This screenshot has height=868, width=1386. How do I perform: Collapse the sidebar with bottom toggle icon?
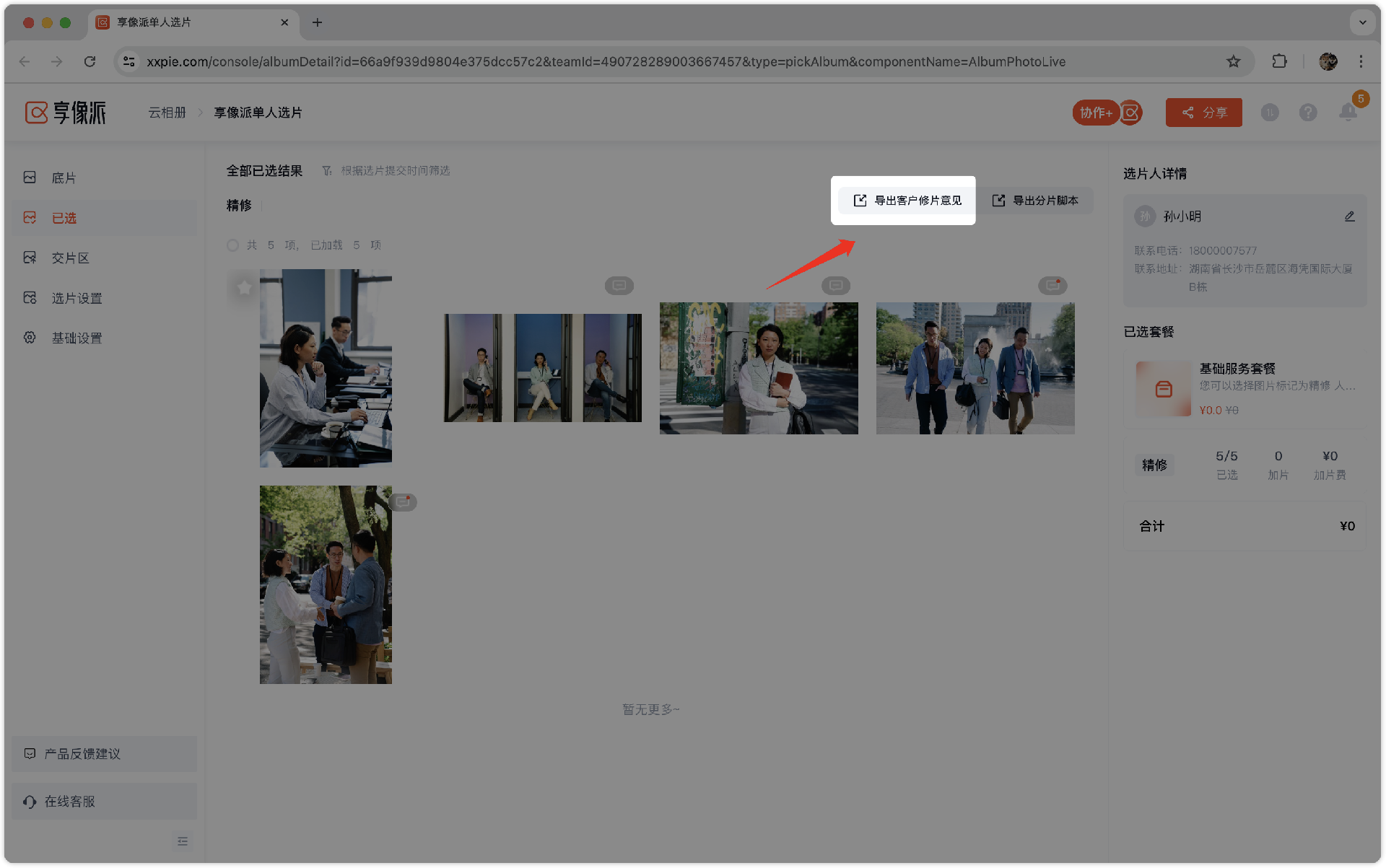point(183,841)
